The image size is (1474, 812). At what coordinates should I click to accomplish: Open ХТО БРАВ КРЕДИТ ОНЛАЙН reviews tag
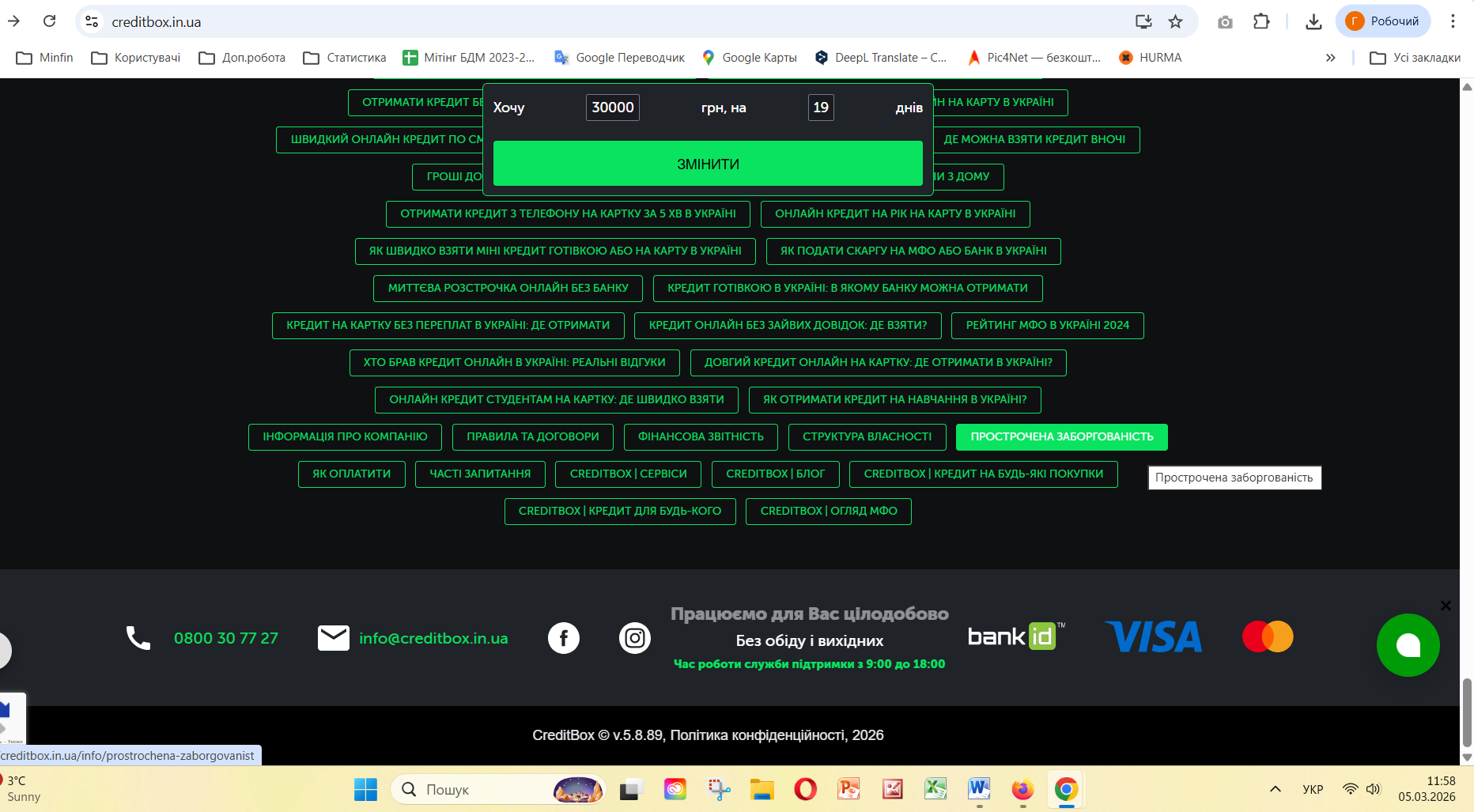coord(515,362)
